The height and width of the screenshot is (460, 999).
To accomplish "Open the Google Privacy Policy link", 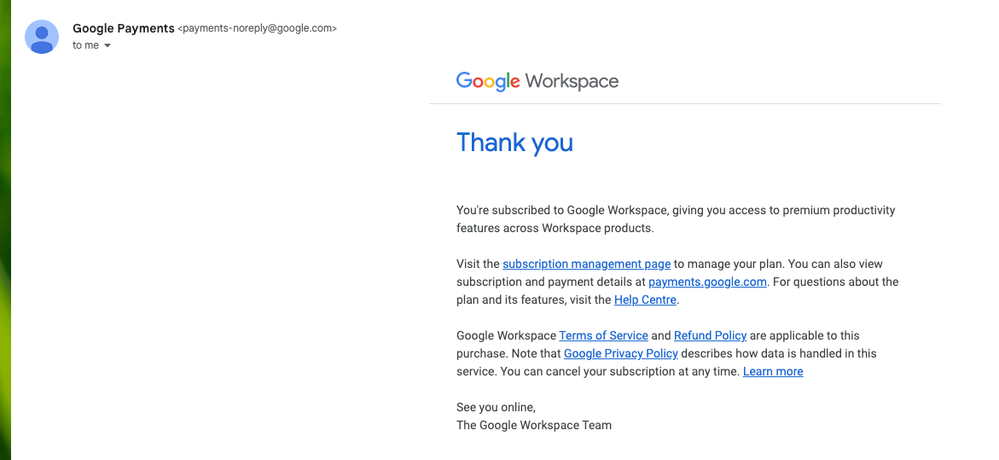I will point(621,353).
